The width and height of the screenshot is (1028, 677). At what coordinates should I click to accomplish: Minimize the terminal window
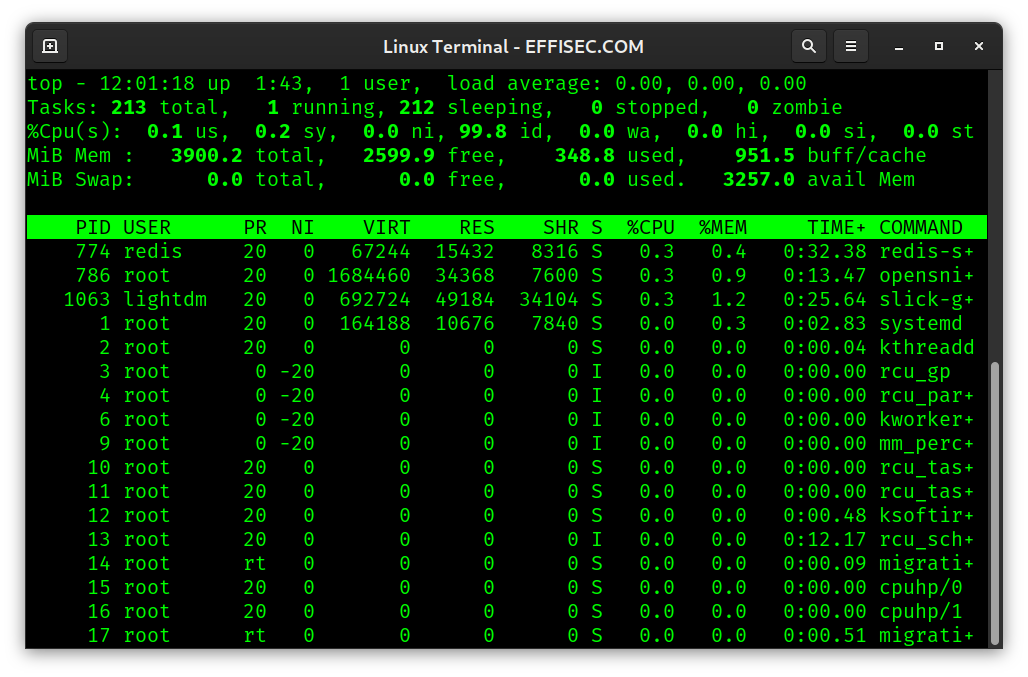pyautogui.click(x=898, y=46)
